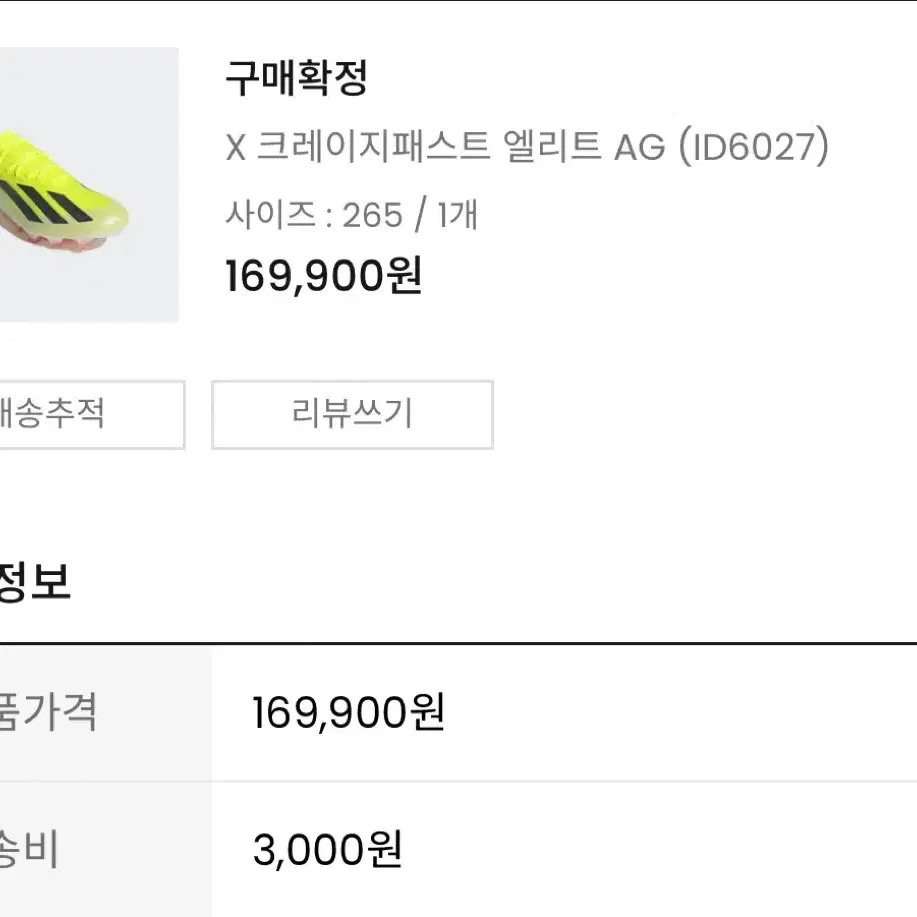This screenshot has height=917, width=917.
Task: Click the 리뷰쓰기 write review button
Action: tap(353, 415)
